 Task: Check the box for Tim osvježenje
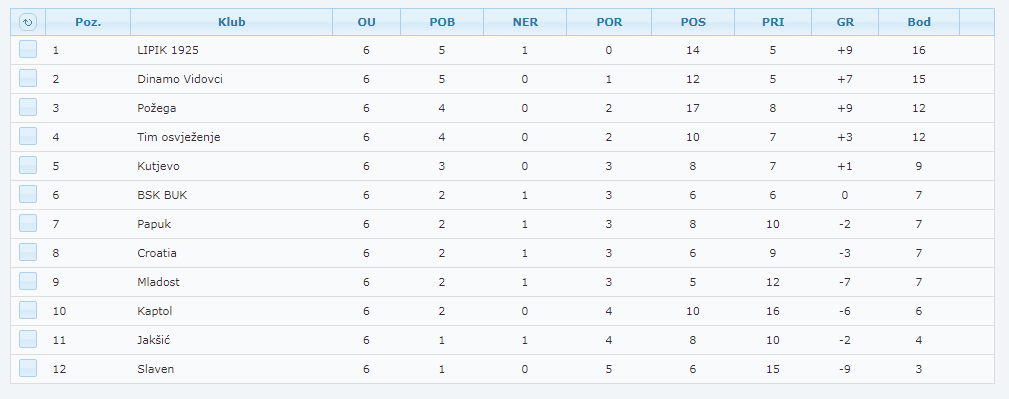[x=28, y=136]
